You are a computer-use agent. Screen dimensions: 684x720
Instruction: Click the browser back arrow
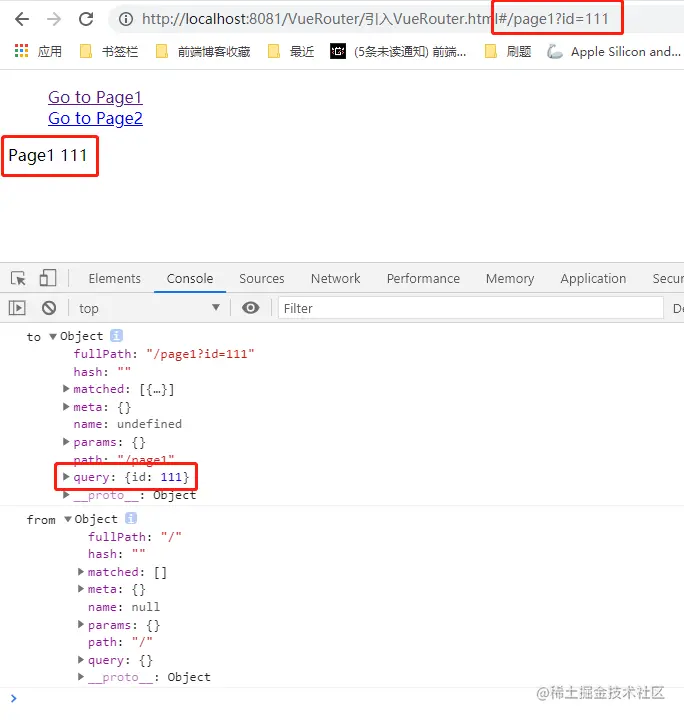[x=22, y=19]
